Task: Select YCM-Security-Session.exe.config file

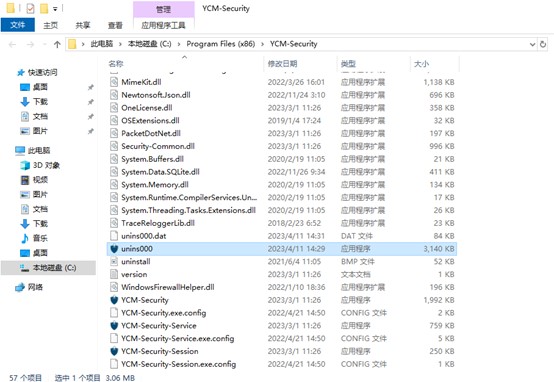Action: [x=282, y=364]
